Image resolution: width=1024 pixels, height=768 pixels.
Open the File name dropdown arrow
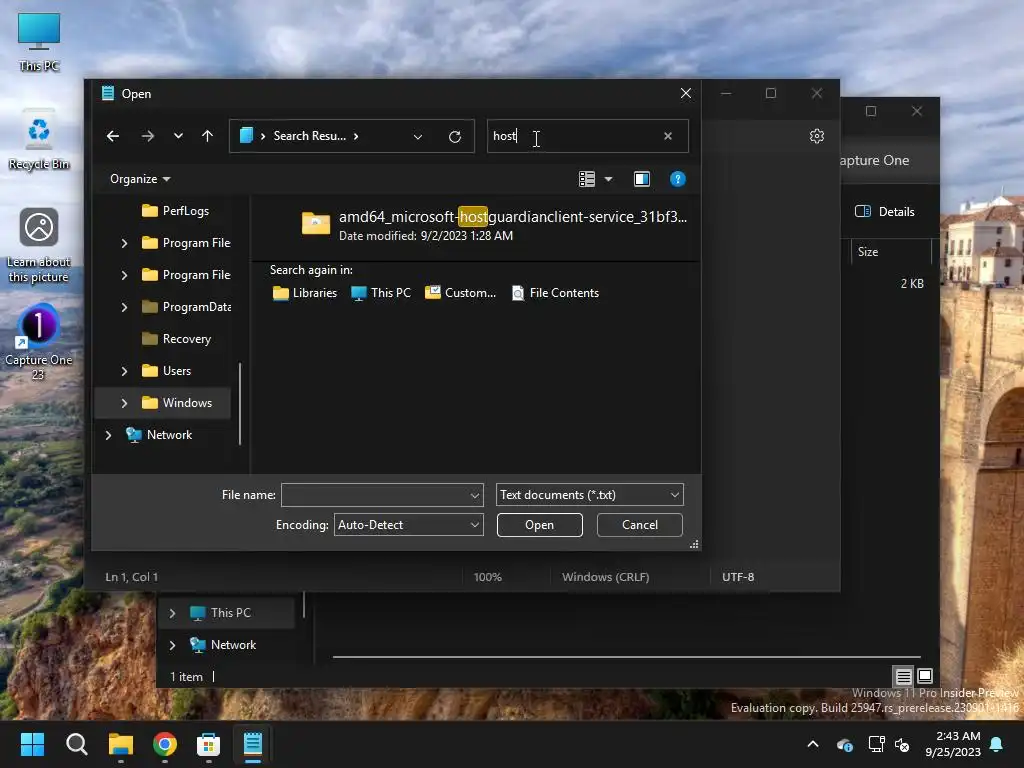pos(475,496)
